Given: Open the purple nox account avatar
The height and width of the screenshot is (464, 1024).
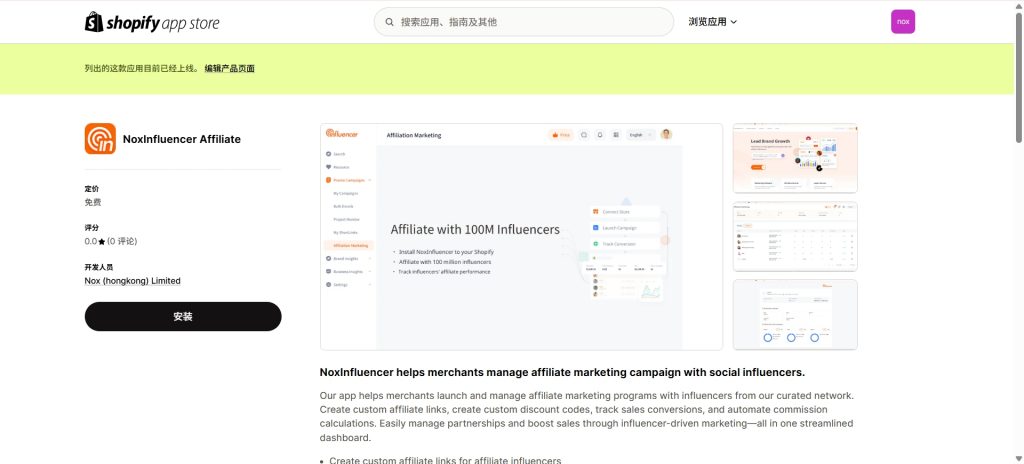Looking at the screenshot, I should (902, 22).
